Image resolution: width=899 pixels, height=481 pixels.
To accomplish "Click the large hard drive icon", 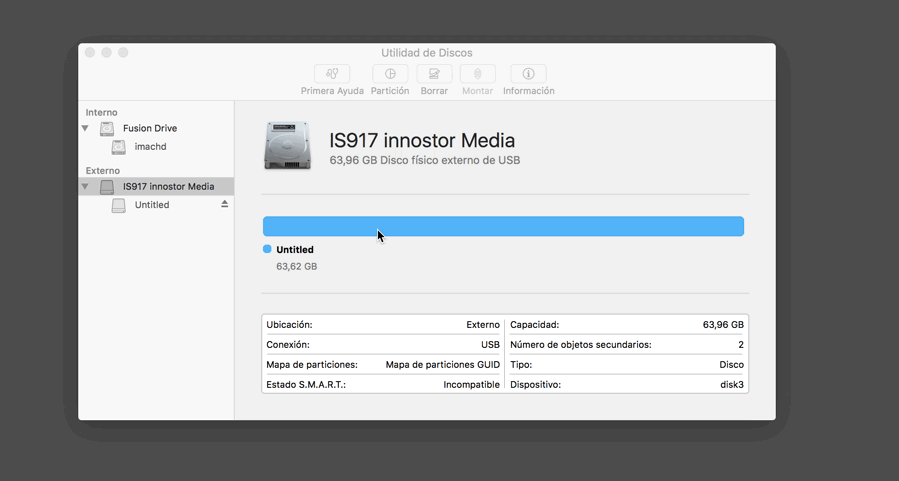I will pyautogui.click(x=288, y=146).
